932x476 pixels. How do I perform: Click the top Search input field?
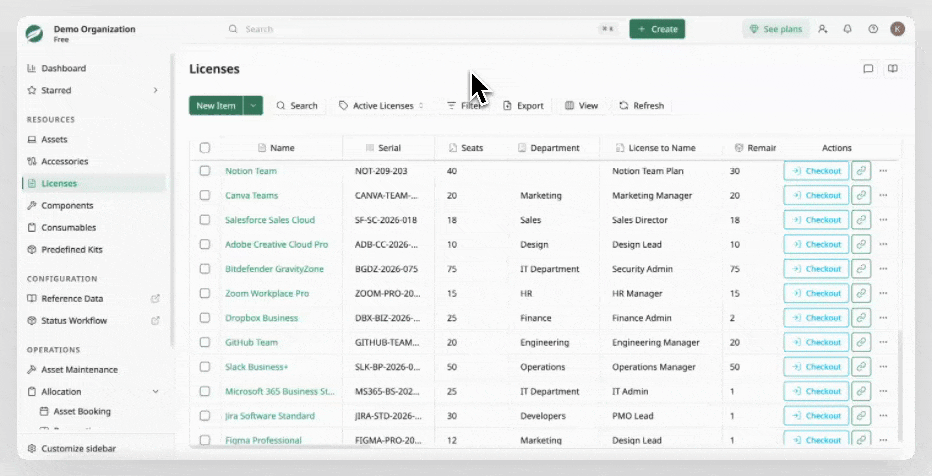(x=423, y=29)
